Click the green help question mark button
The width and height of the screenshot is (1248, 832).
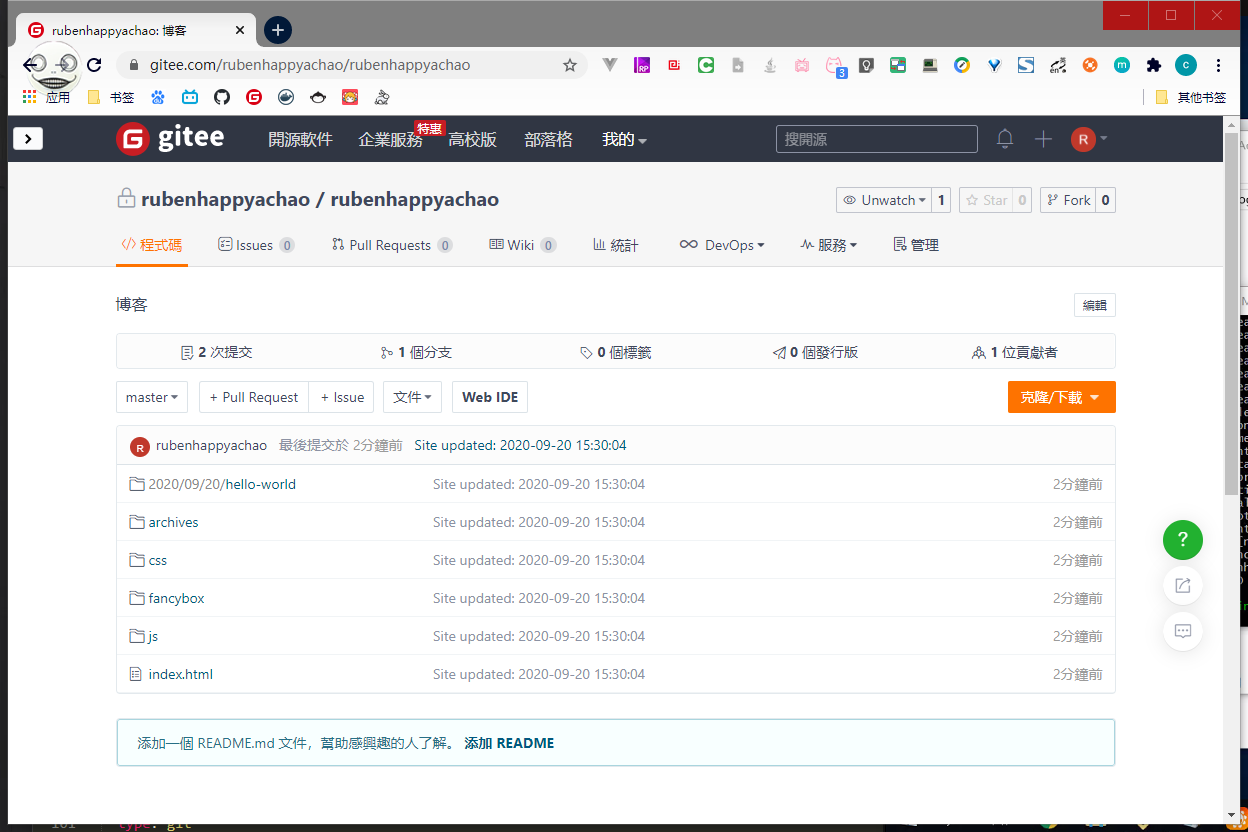click(x=1182, y=540)
